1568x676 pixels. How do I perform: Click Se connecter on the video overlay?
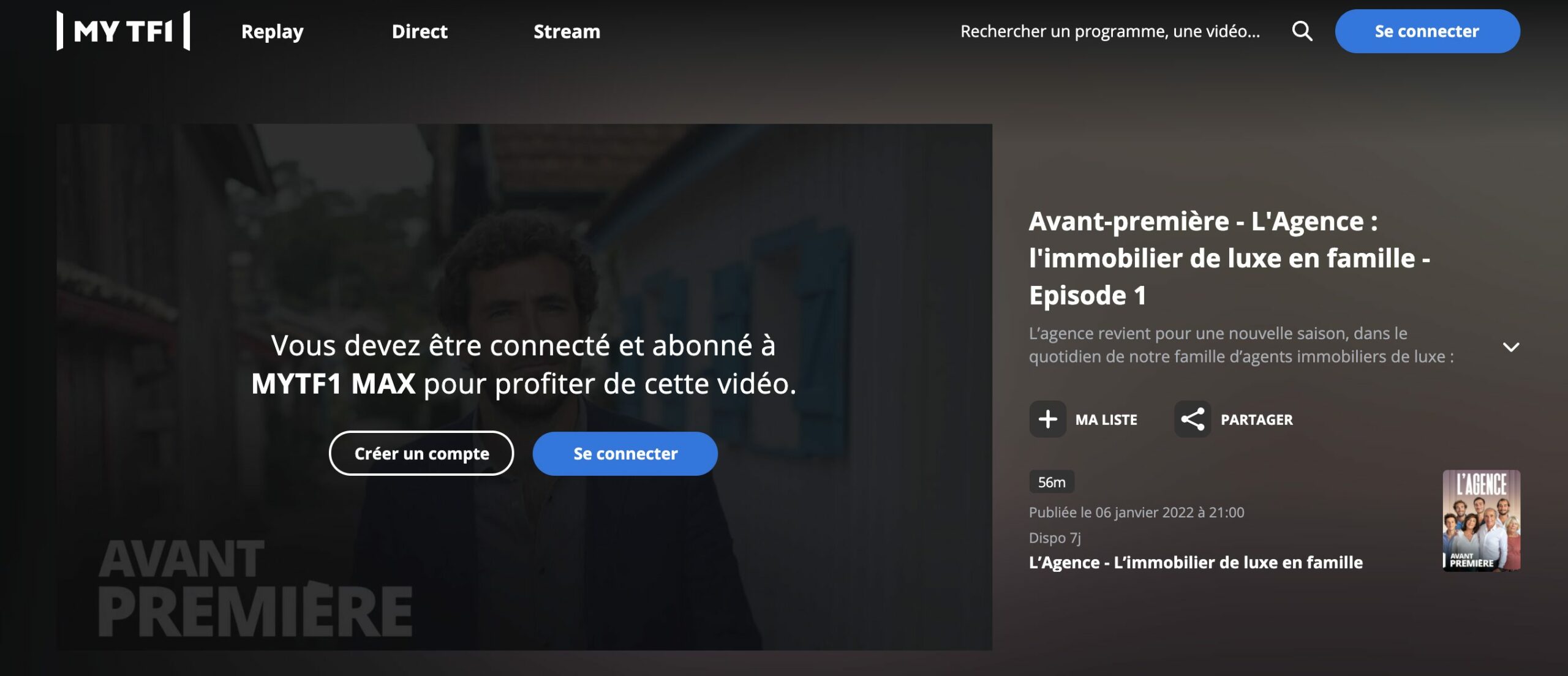[x=625, y=453]
